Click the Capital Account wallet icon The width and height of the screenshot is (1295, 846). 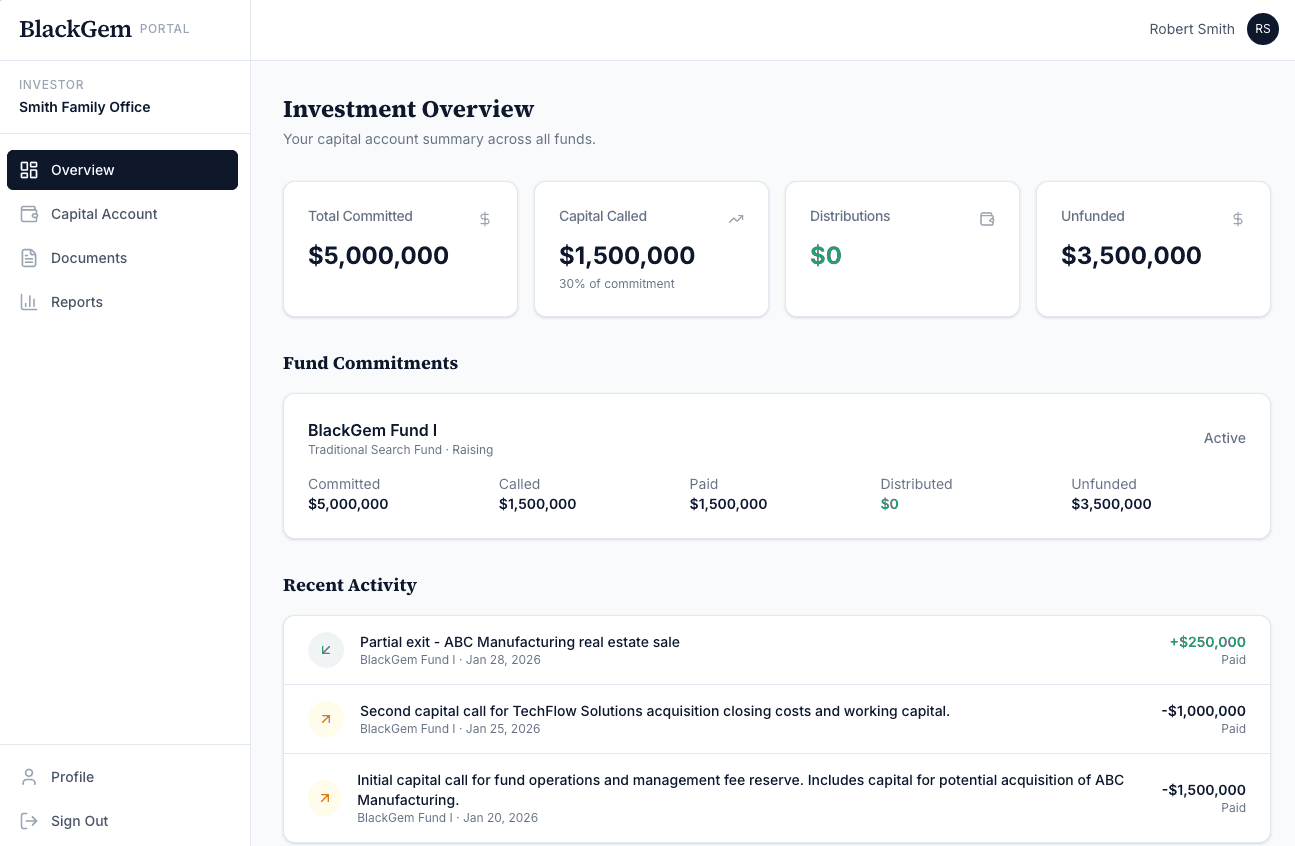pyautogui.click(x=29, y=214)
